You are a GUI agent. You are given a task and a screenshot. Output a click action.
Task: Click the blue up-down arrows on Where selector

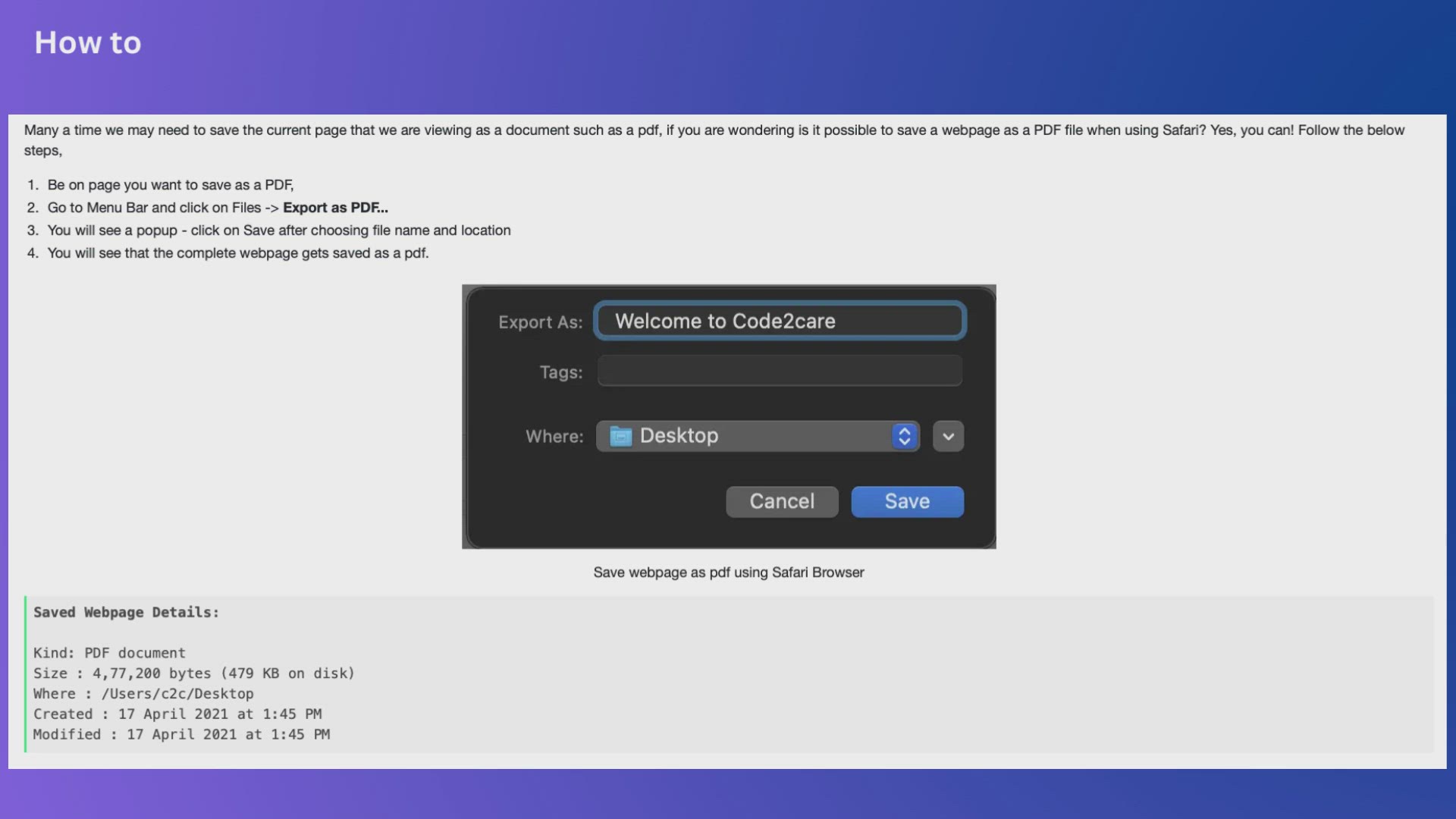pyautogui.click(x=904, y=436)
